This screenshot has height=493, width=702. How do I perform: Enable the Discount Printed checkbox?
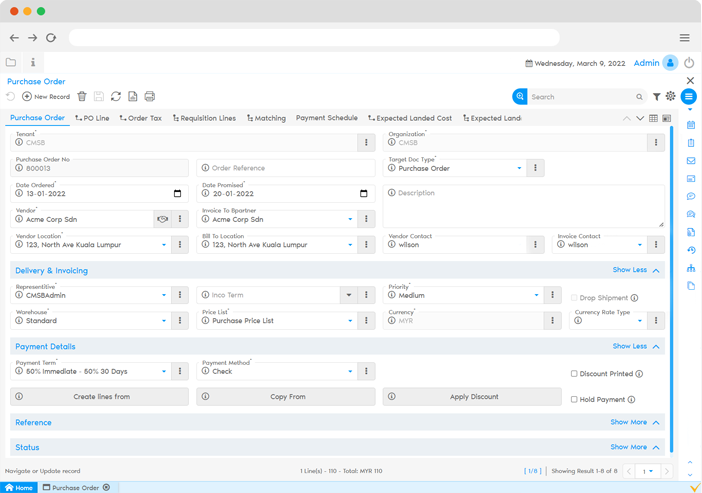574,374
